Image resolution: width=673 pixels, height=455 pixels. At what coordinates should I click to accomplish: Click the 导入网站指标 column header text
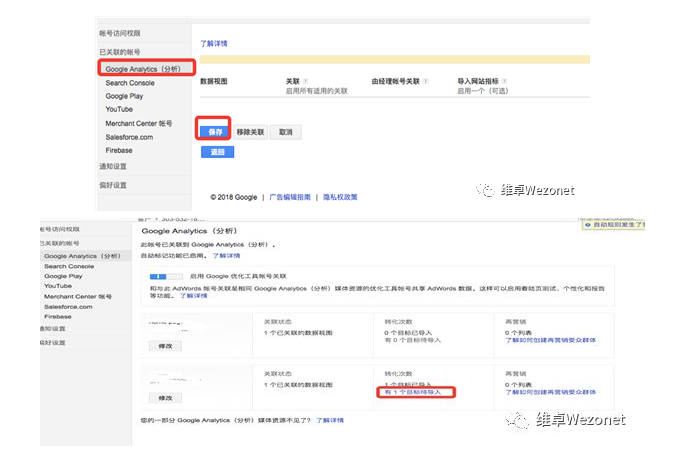(478, 81)
